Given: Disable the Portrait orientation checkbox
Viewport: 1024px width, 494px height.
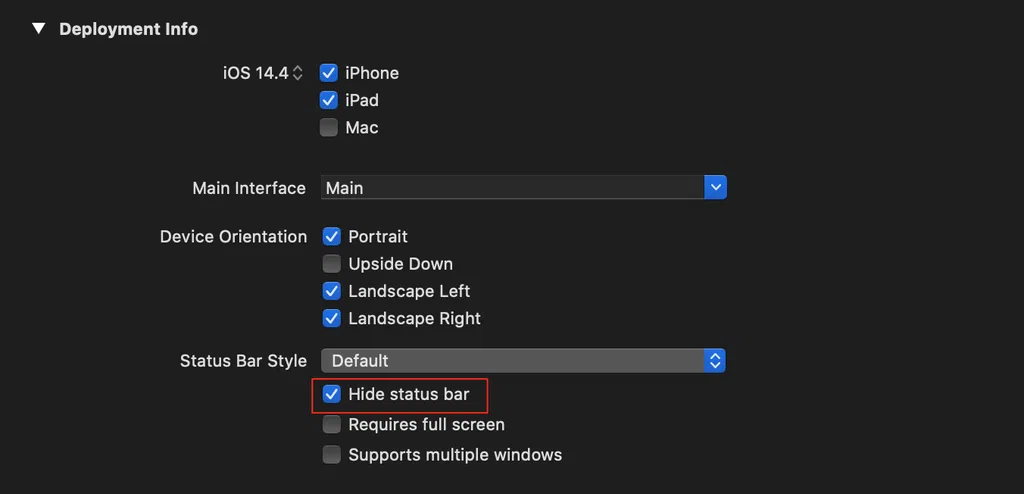Looking at the screenshot, I should (332, 236).
